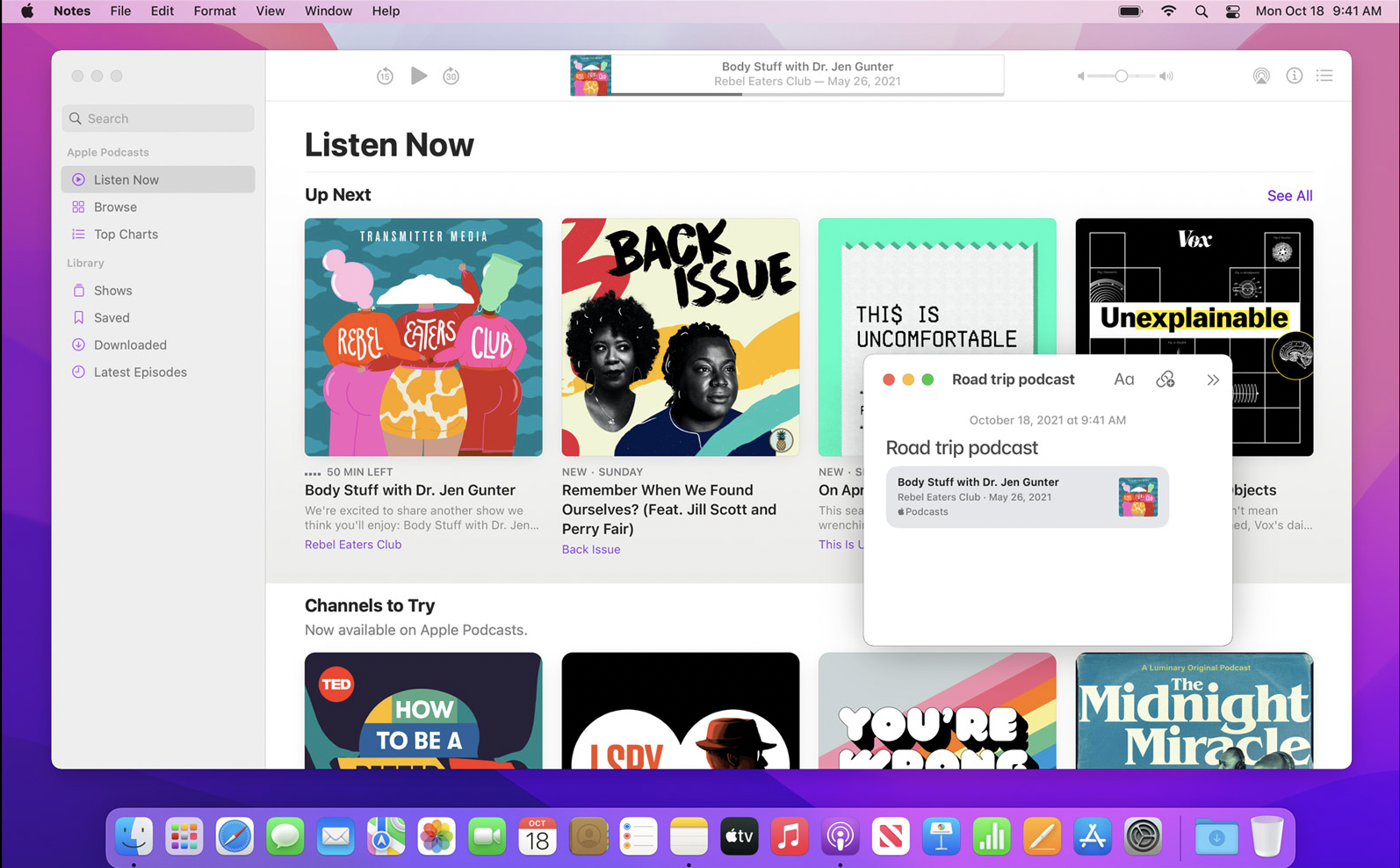Click the add link icon in Quick Note
1400x868 pixels.
1165,380
